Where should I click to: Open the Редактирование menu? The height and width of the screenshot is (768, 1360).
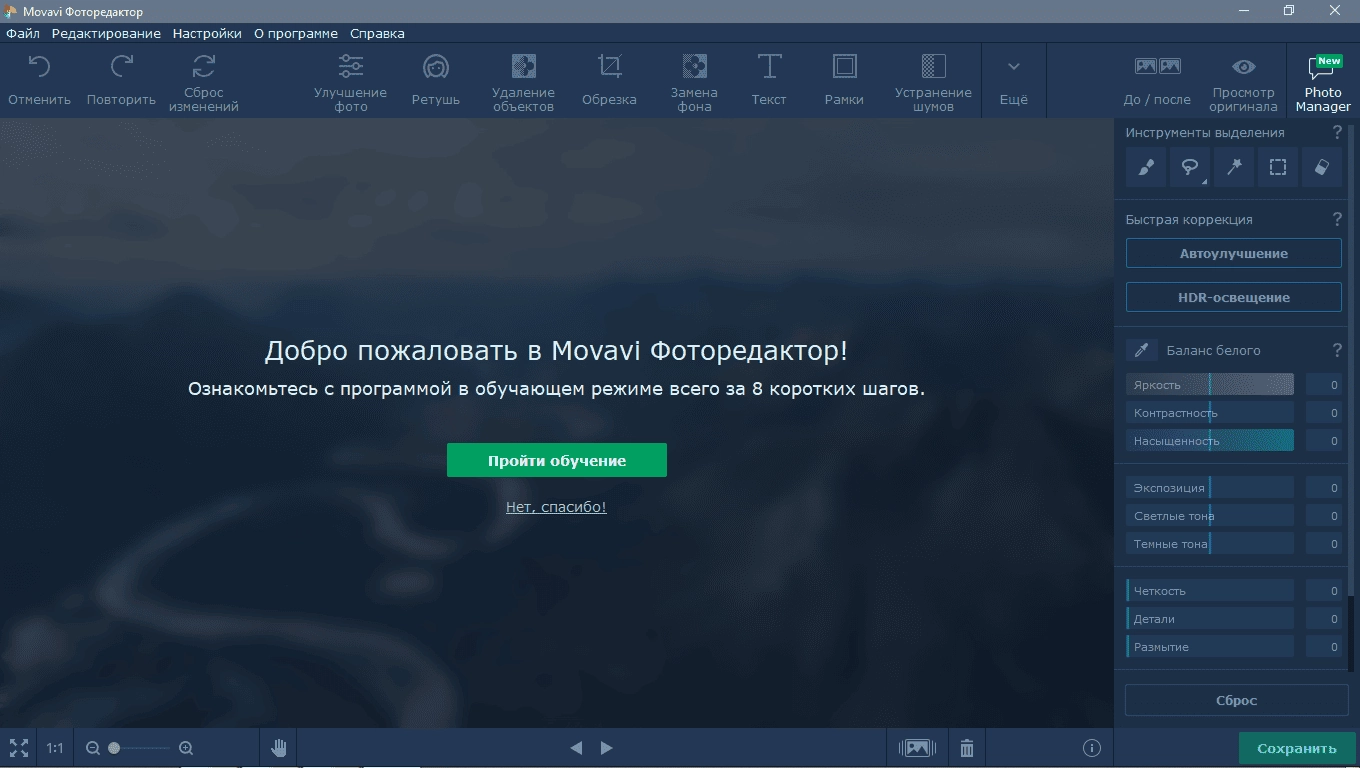tap(106, 33)
